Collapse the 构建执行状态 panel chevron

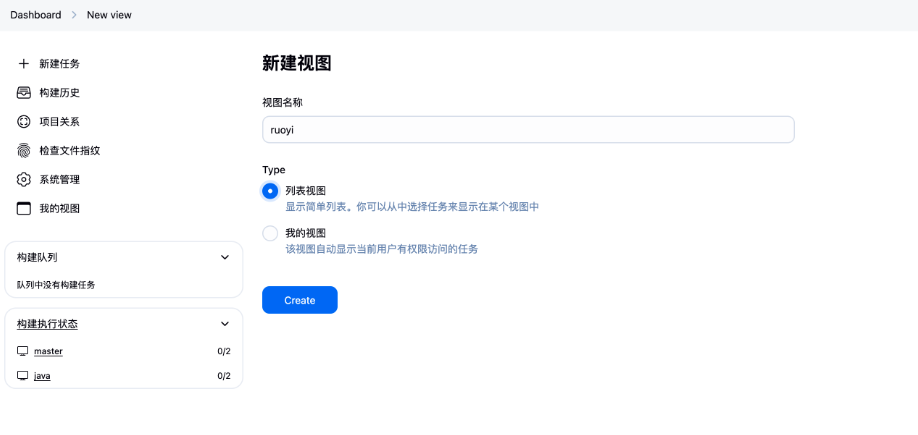[224, 324]
